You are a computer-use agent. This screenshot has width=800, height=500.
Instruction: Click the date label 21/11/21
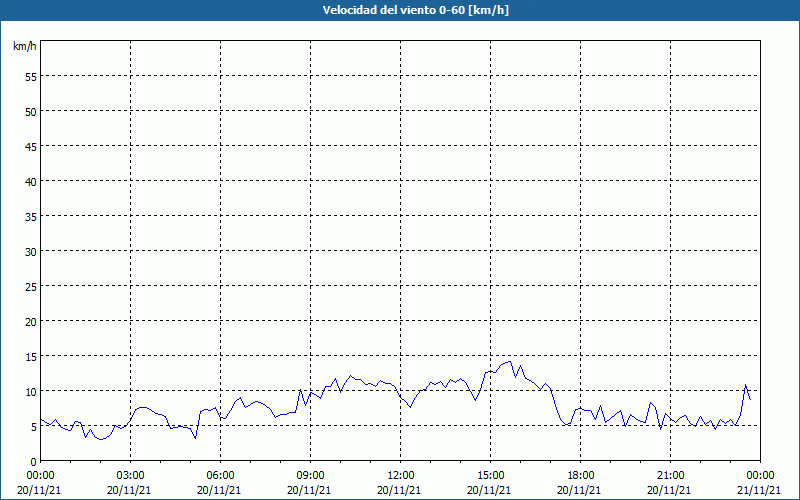point(760,490)
